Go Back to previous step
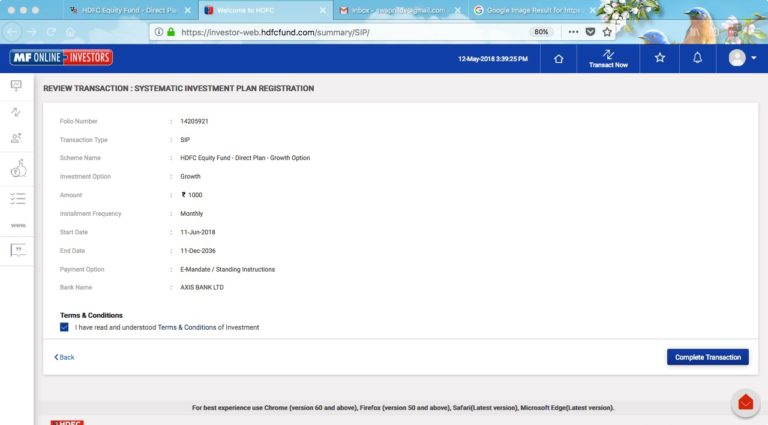This screenshot has height=425, width=768. pos(64,357)
